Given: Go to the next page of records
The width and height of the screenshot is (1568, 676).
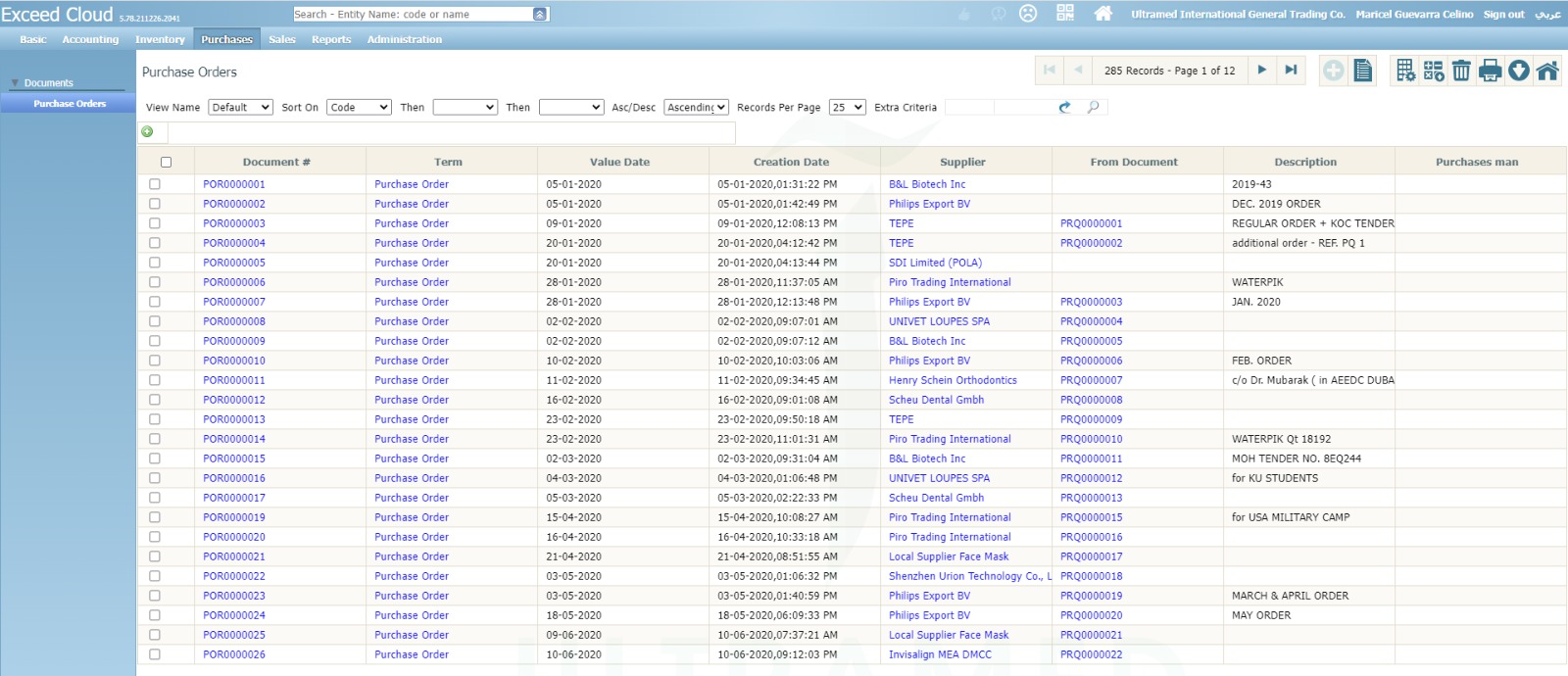Looking at the screenshot, I should coord(1261,70).
